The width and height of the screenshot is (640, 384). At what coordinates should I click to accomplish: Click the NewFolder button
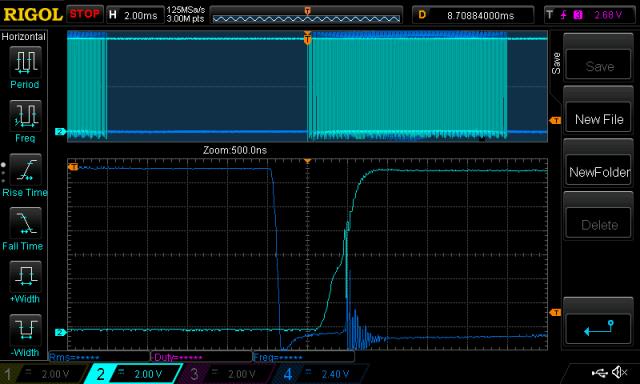pos(598,172)
